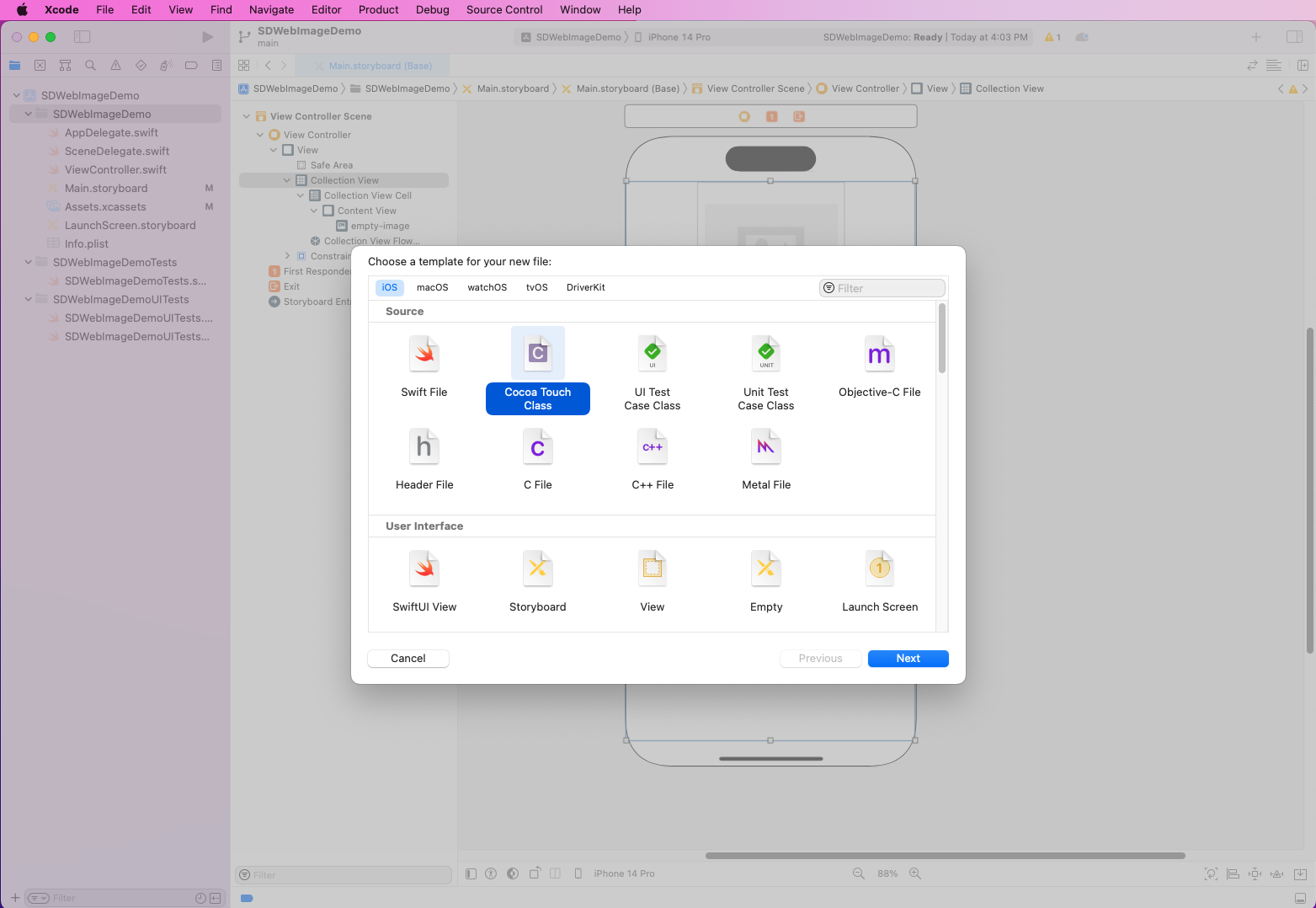Image resolution: width=1316 pixels, height=908 pixels.
Task: Choose the Metal File template
Action: tap(766, 459)
